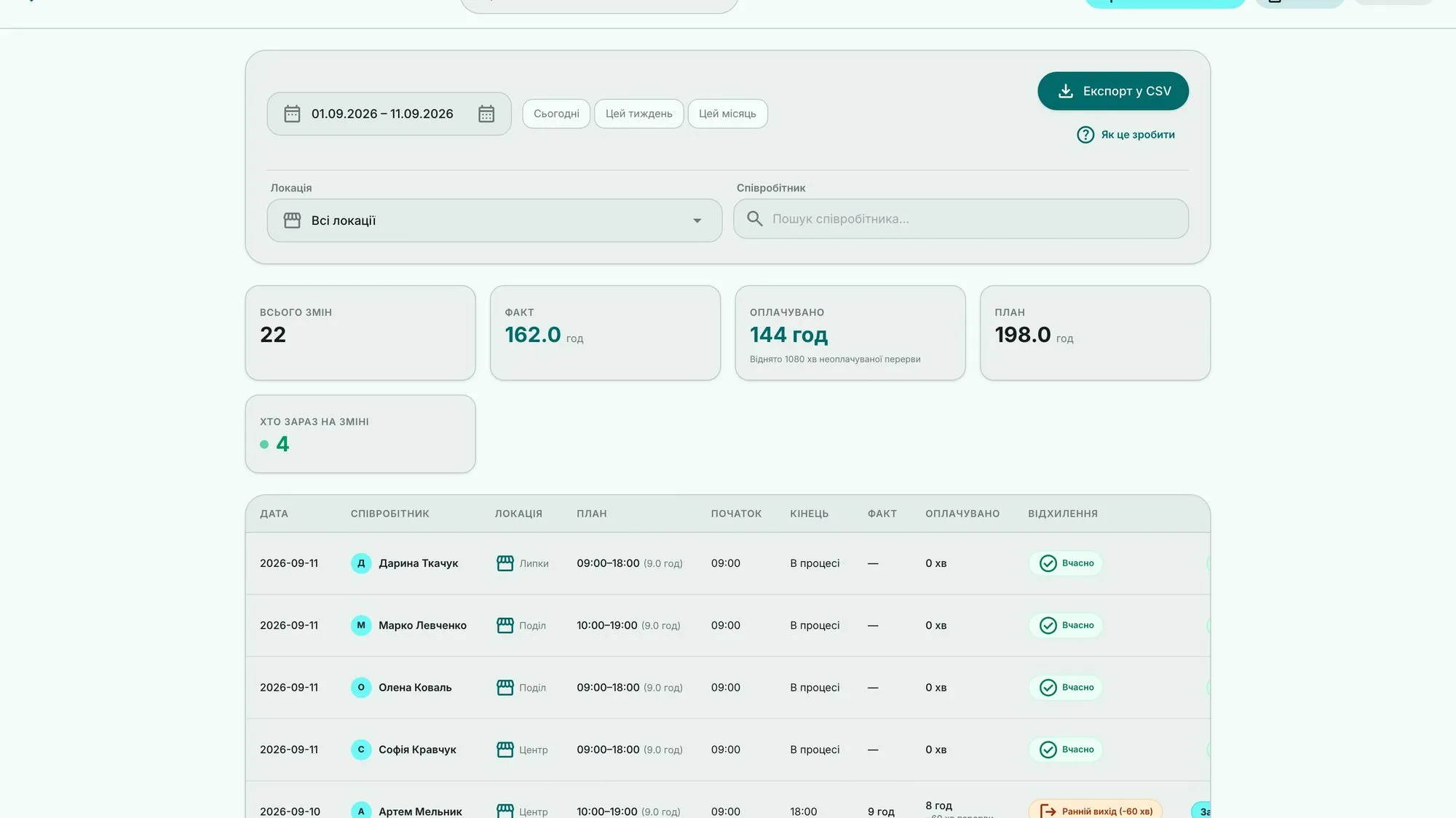Open the date range field 01.09.2026 – 11.09.2026
The image size is (1456, 818).
[389, 114]
